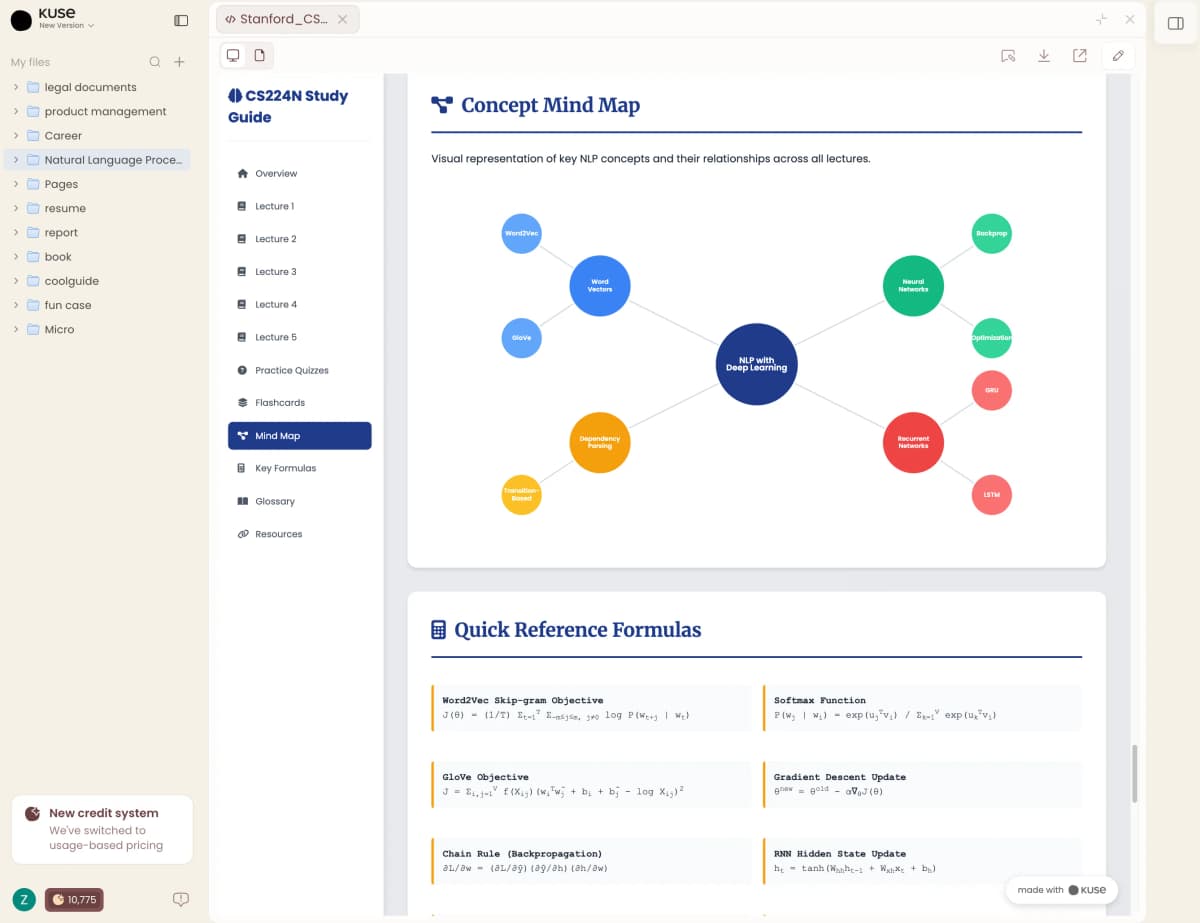Click the Recurrent Networks node
This screenshot has width=1200, height=923.
(x=913, y=442)
